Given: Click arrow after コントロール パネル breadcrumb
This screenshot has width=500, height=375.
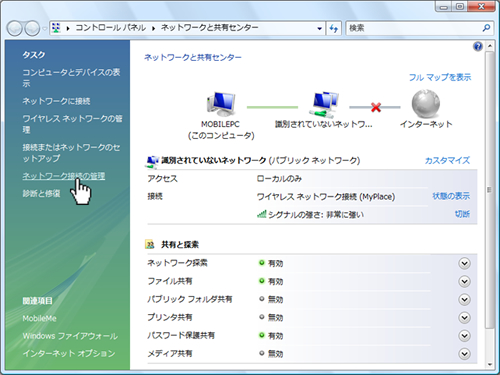Looking at the screenshot, I should pyautogui.click(x=153, y=28).
